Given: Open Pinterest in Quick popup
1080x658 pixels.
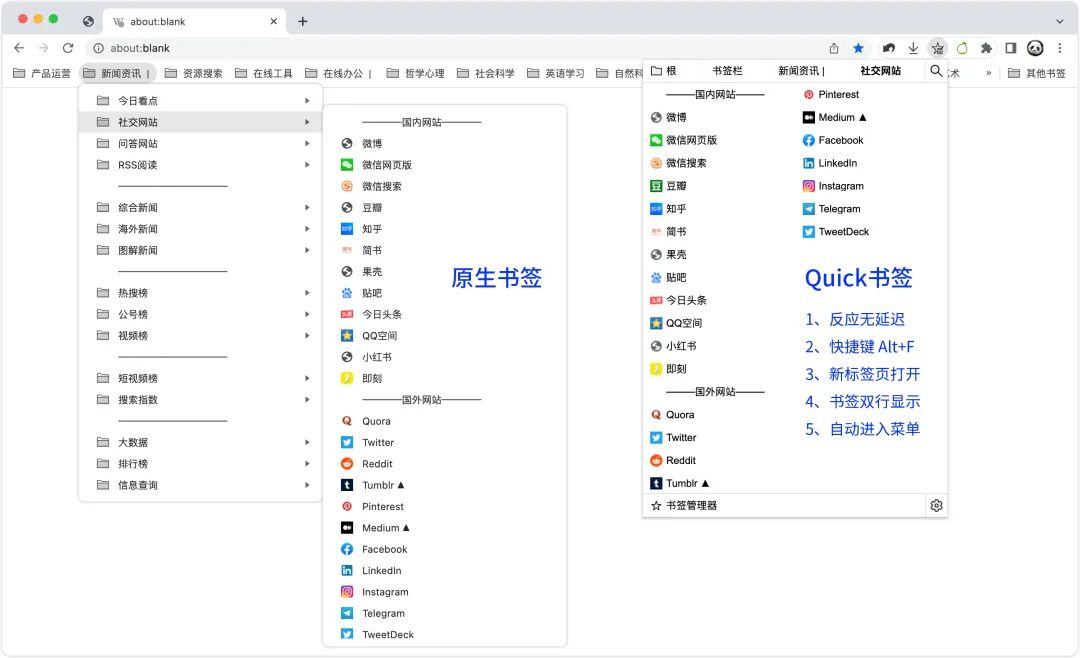Looking at the screenshot, I should pyautogui.click(x=831, y=94).
